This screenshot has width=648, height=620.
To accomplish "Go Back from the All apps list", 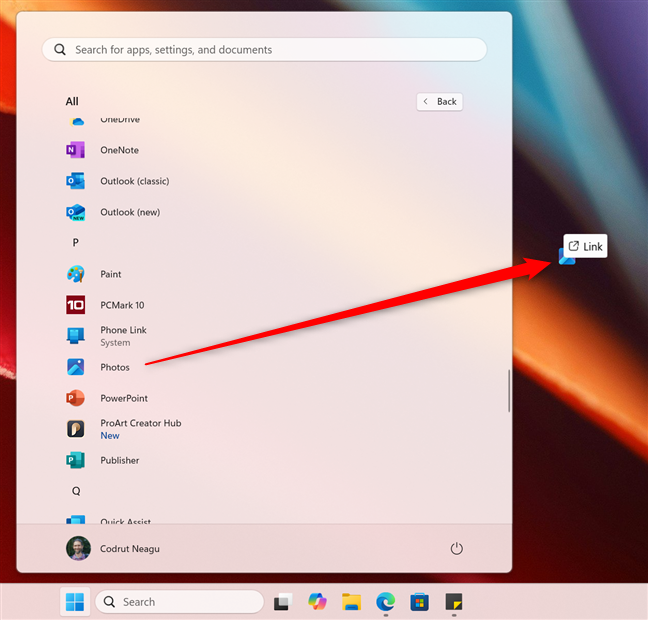I will [x=440, y=102].
